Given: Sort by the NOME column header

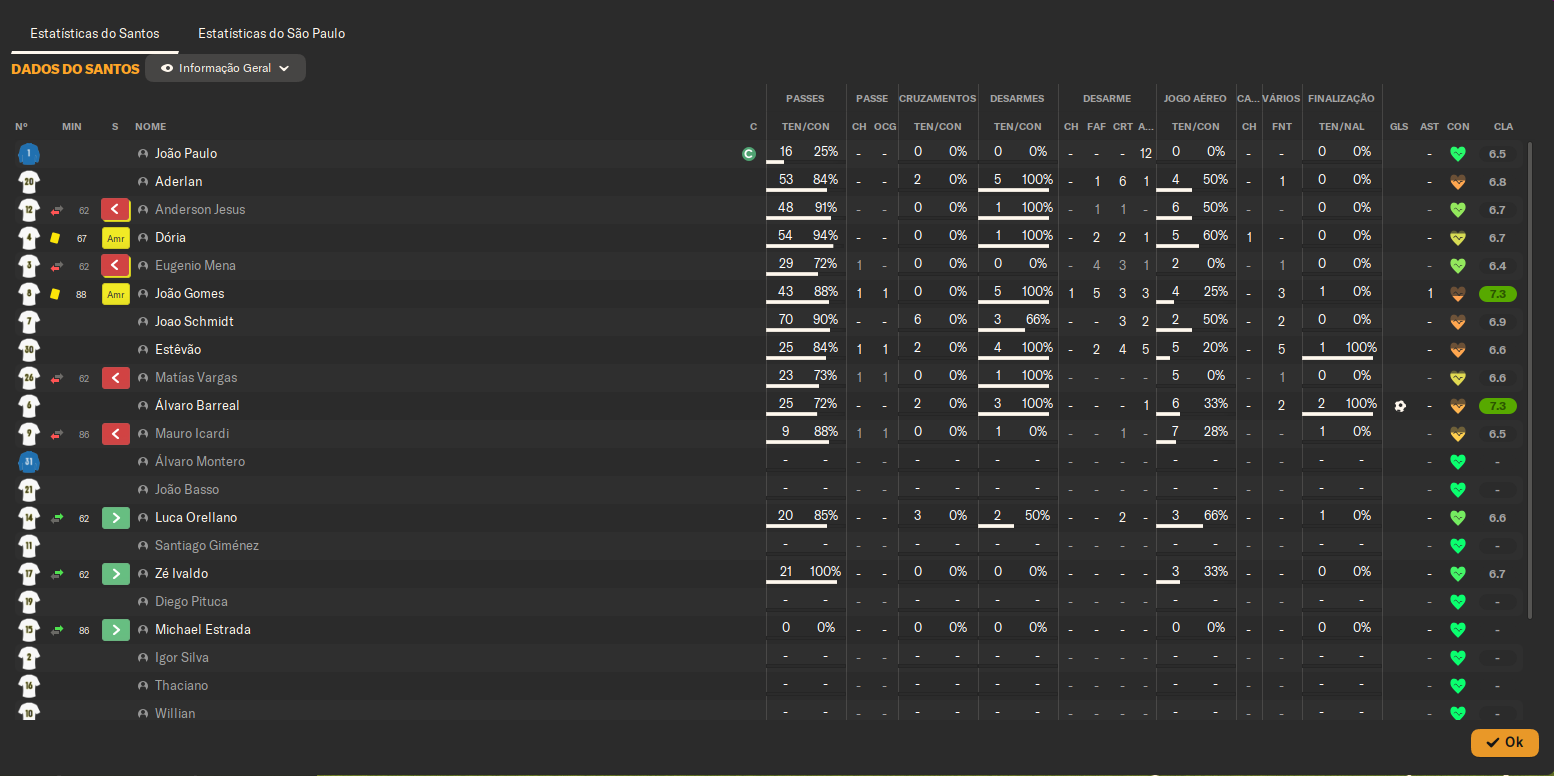Looking at the screenshot, I should 151,127.
